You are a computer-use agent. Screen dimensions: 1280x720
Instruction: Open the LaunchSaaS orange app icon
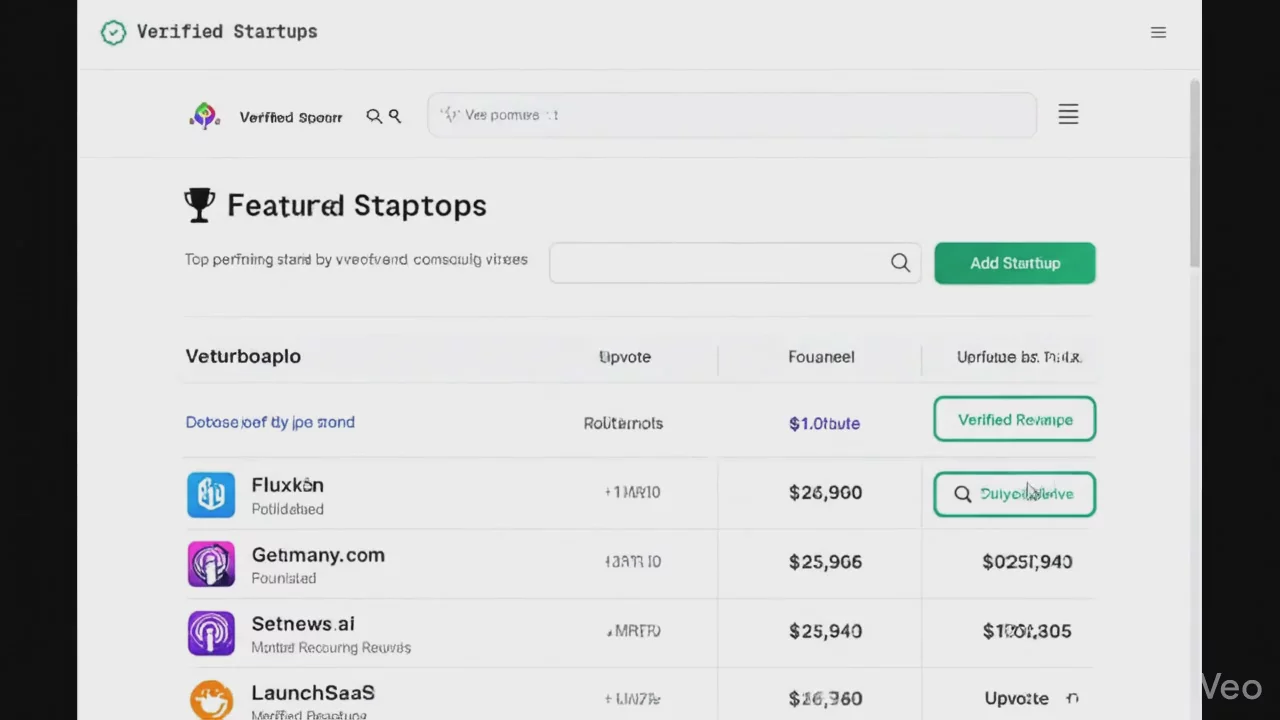[x=211, y=700]
